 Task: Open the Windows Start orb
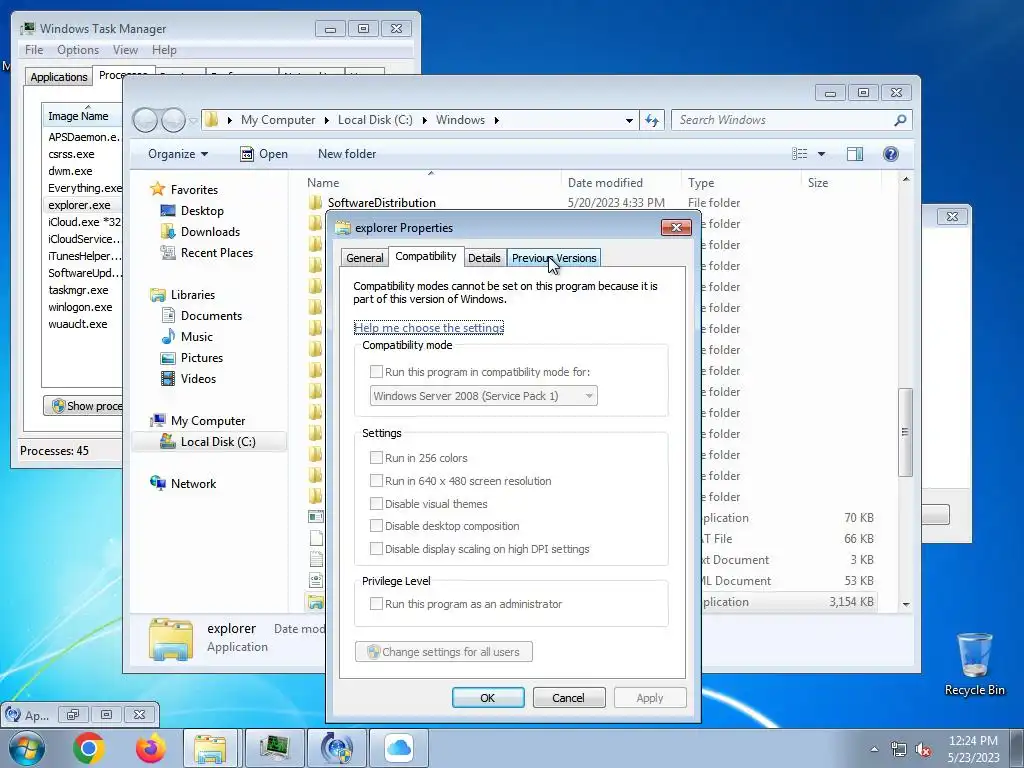pos(27,748)
